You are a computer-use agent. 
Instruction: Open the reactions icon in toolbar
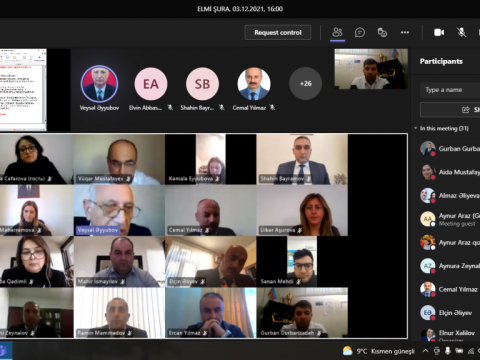coord(382,32)
